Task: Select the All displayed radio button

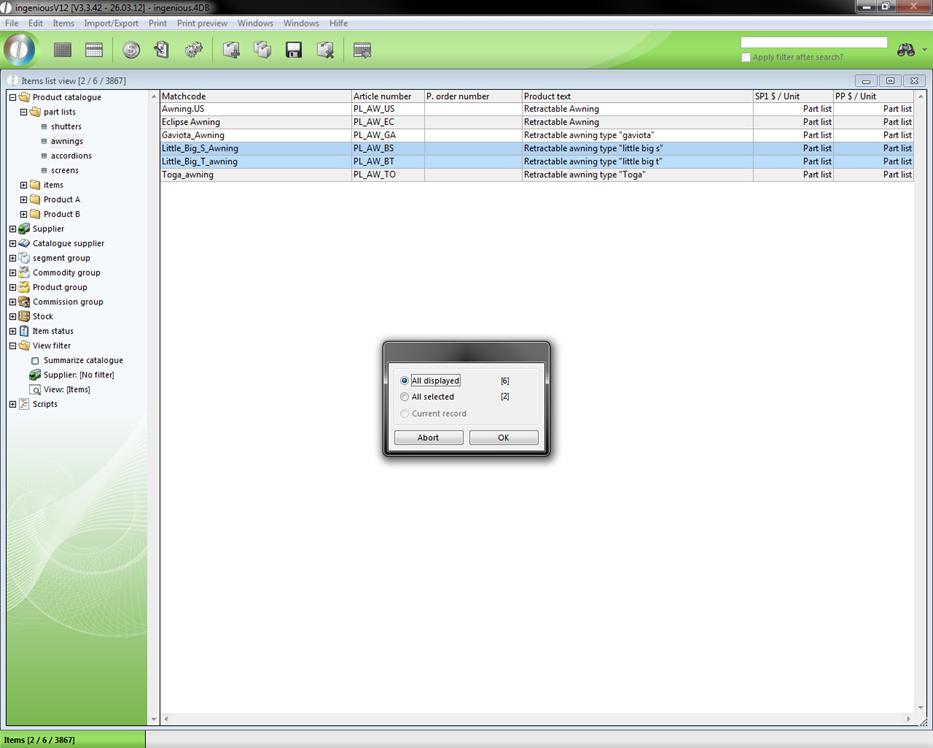Action: [x=405, y=381]
